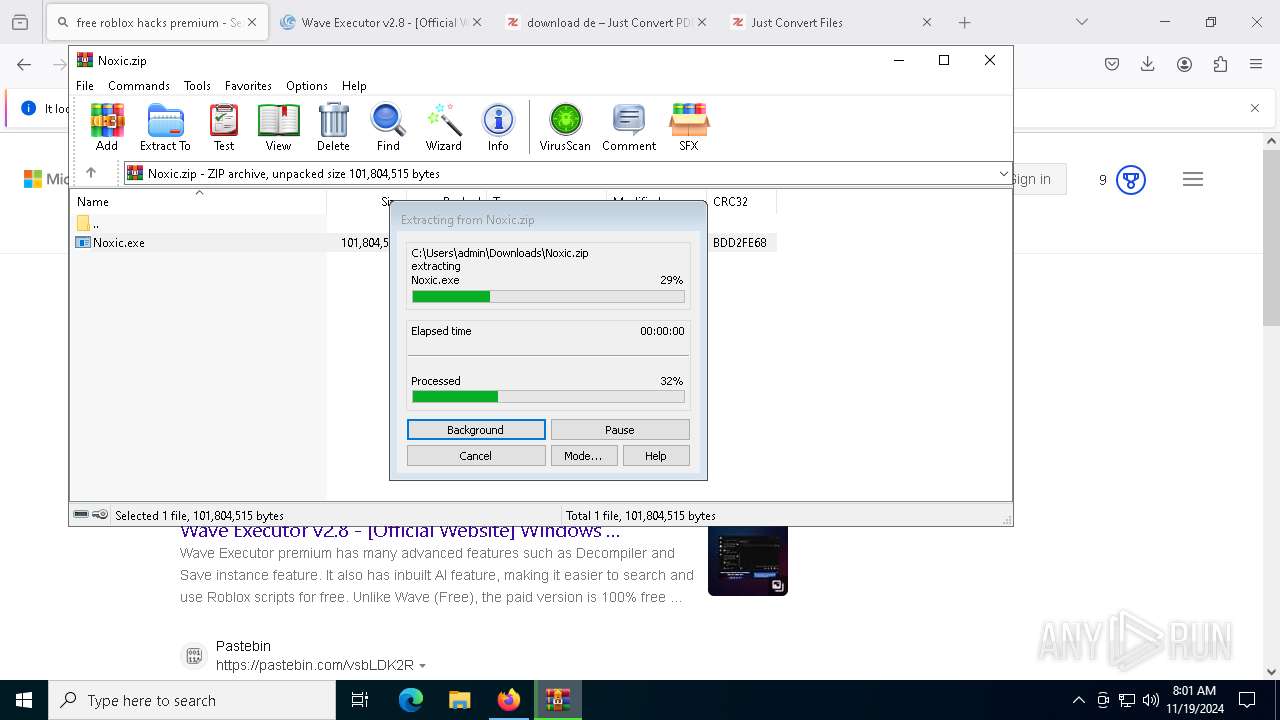Click the browser back arrow
The image size is (1280, 720).
tap(24, 64)
